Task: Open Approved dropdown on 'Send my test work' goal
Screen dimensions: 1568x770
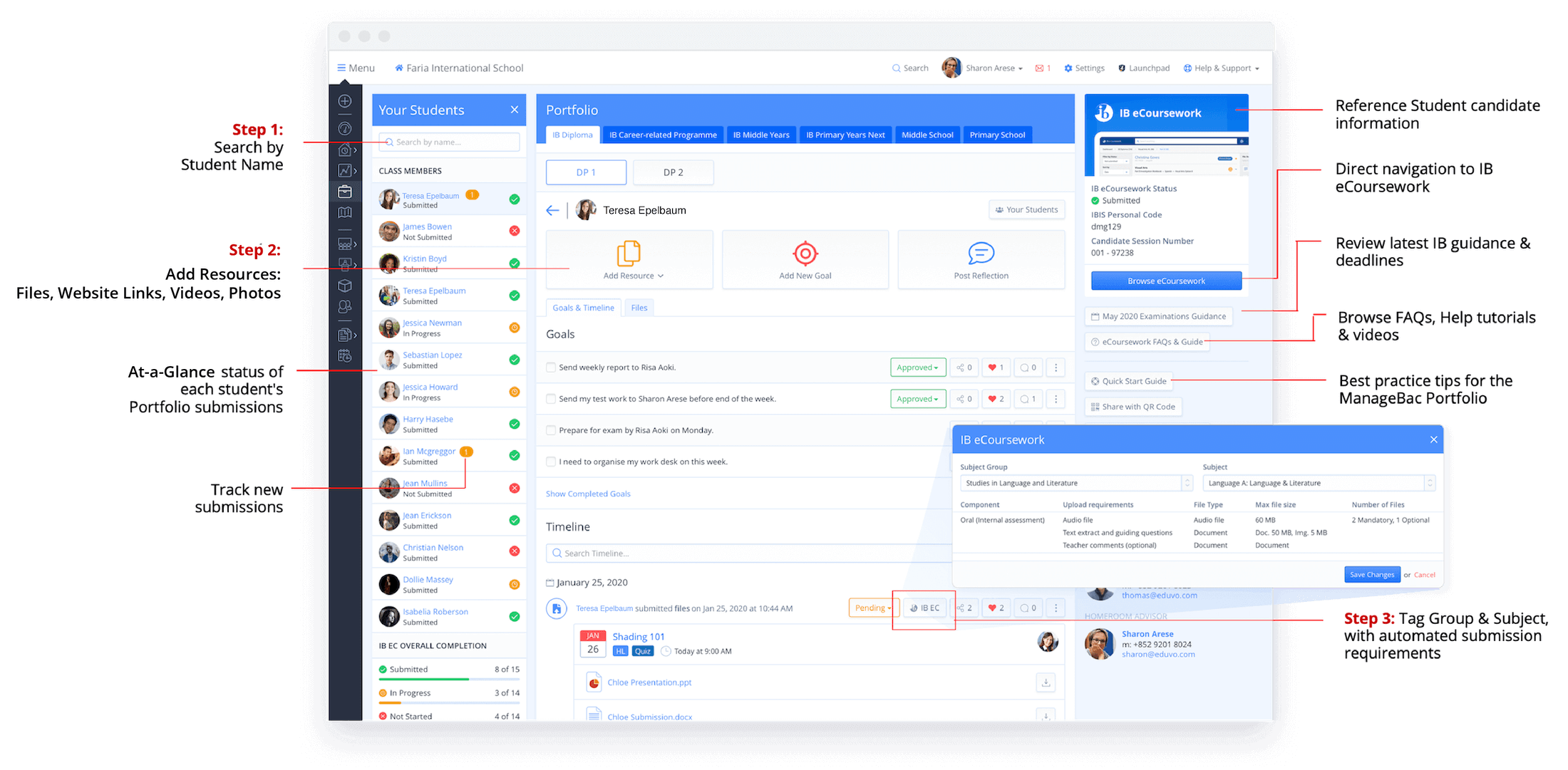Action: pos(918,399)
